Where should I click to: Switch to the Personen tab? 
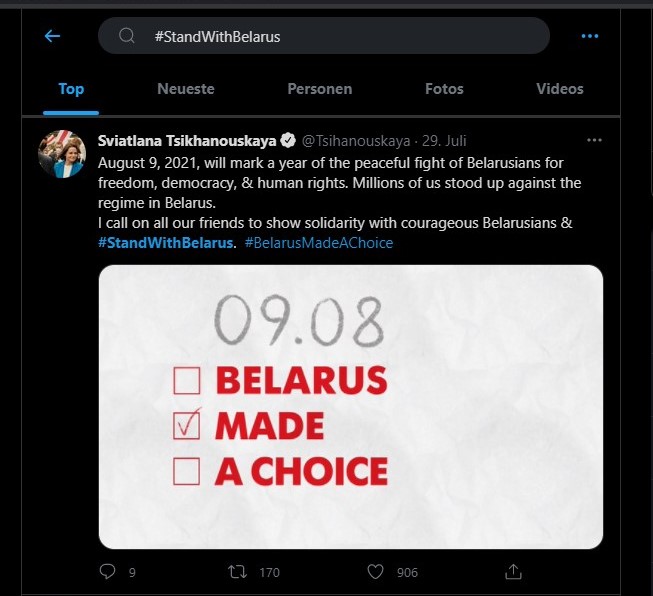pyautogui.click(x=320, y=89)
